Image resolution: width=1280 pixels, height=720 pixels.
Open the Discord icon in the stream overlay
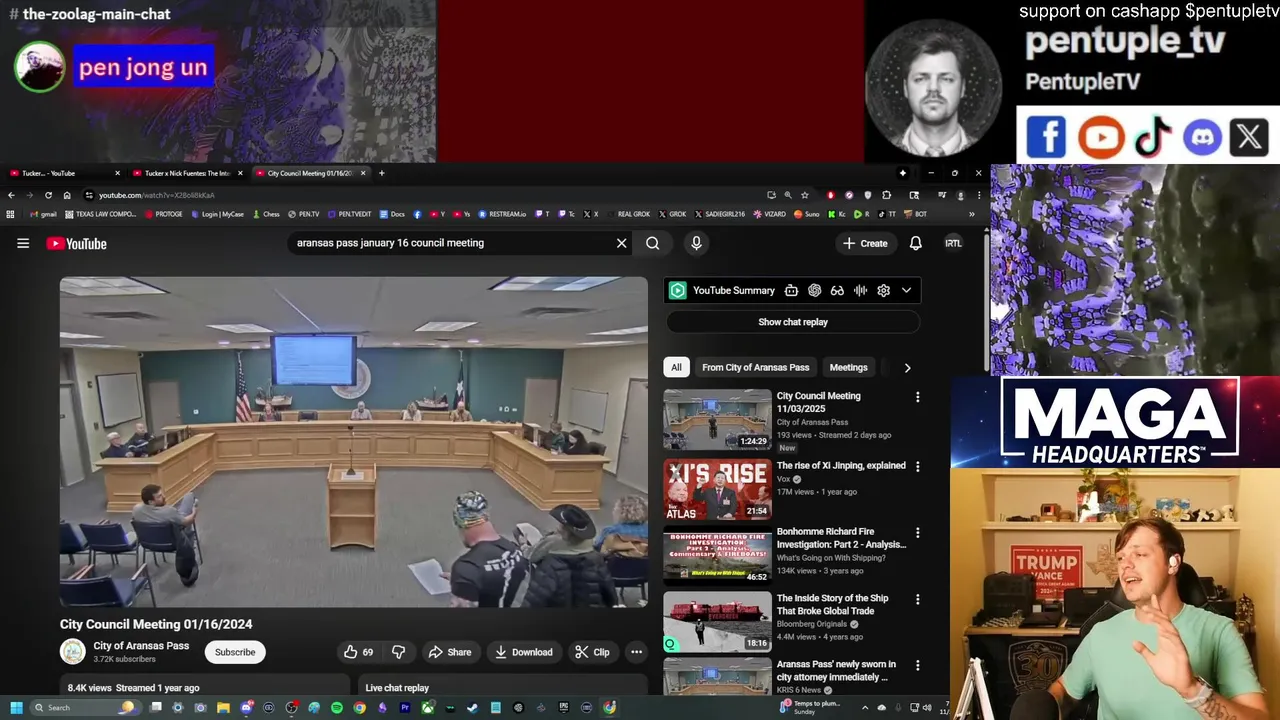tap(1202, 137)
